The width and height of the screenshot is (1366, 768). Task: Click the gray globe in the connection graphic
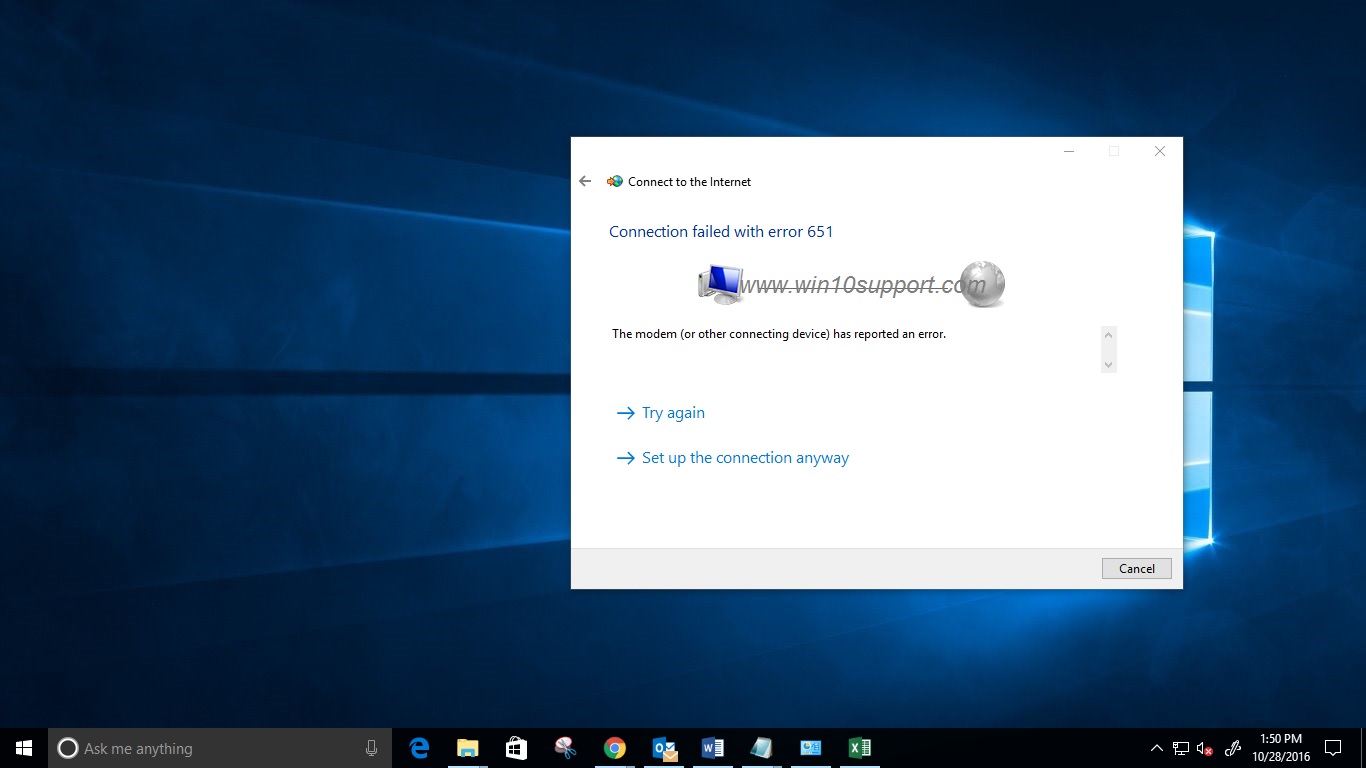pyautogui.click(x=982, y=284)
